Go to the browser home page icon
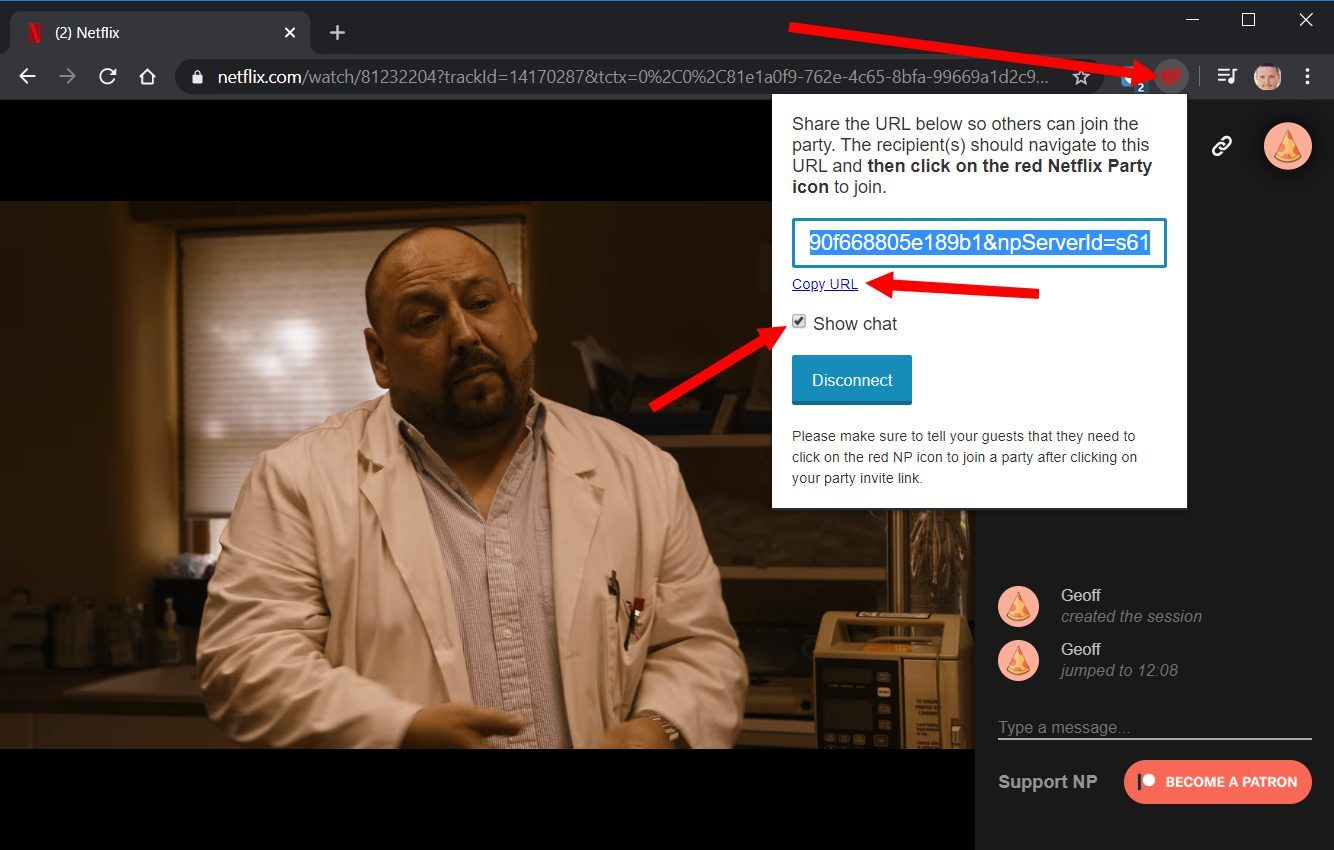The height and width of the screenshot is (850, 1334). [147, 77]
